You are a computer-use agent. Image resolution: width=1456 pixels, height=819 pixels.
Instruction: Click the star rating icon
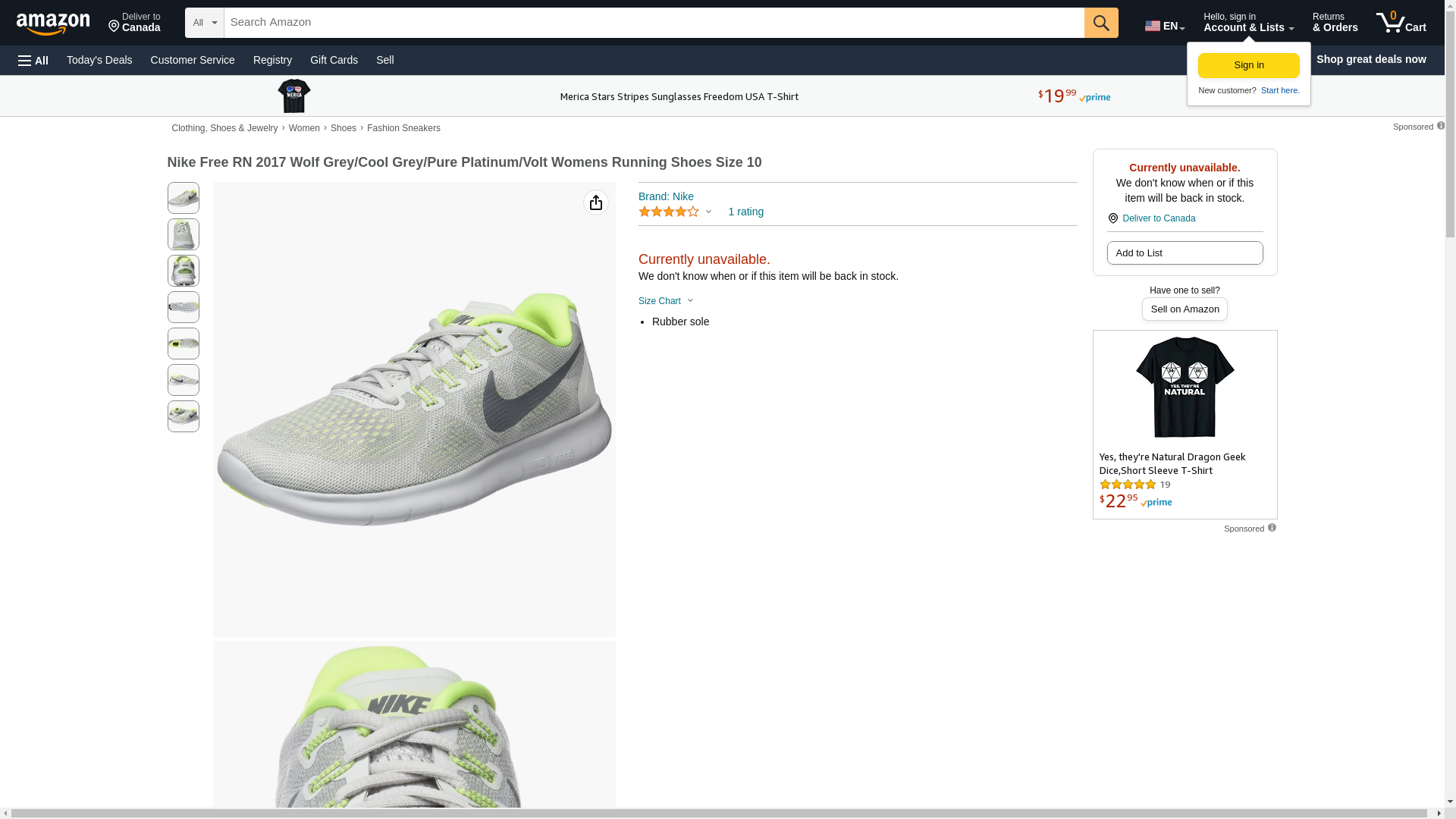point(669,212)
